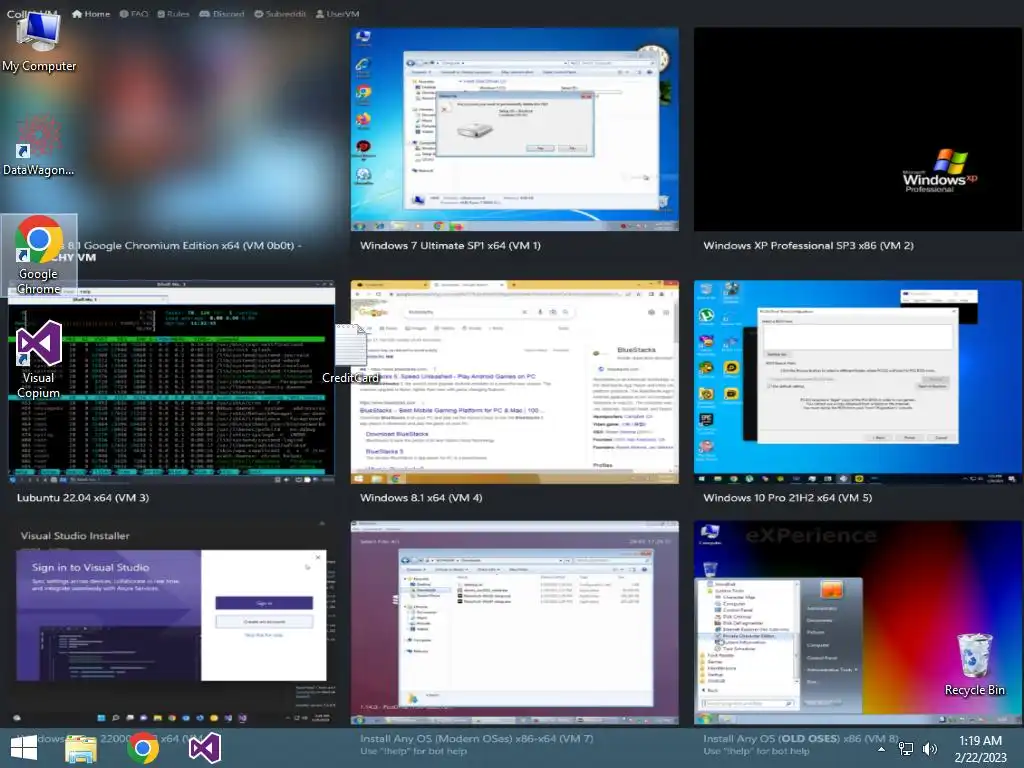
Task: Go to the Home nav link
Action: pos(91,14)
